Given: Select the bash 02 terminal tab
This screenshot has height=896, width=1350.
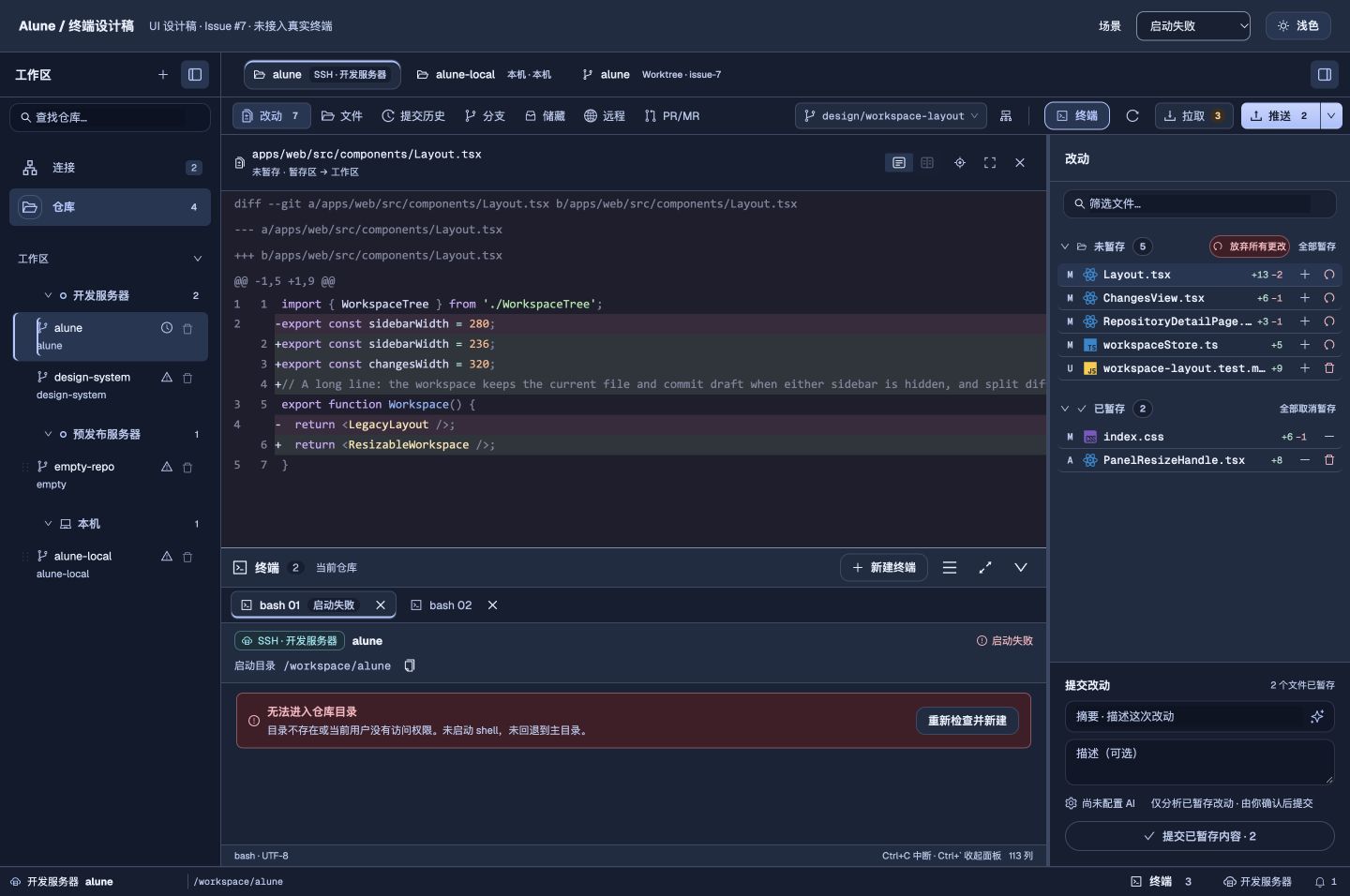Looking at the screenshot, I should 442,605.
